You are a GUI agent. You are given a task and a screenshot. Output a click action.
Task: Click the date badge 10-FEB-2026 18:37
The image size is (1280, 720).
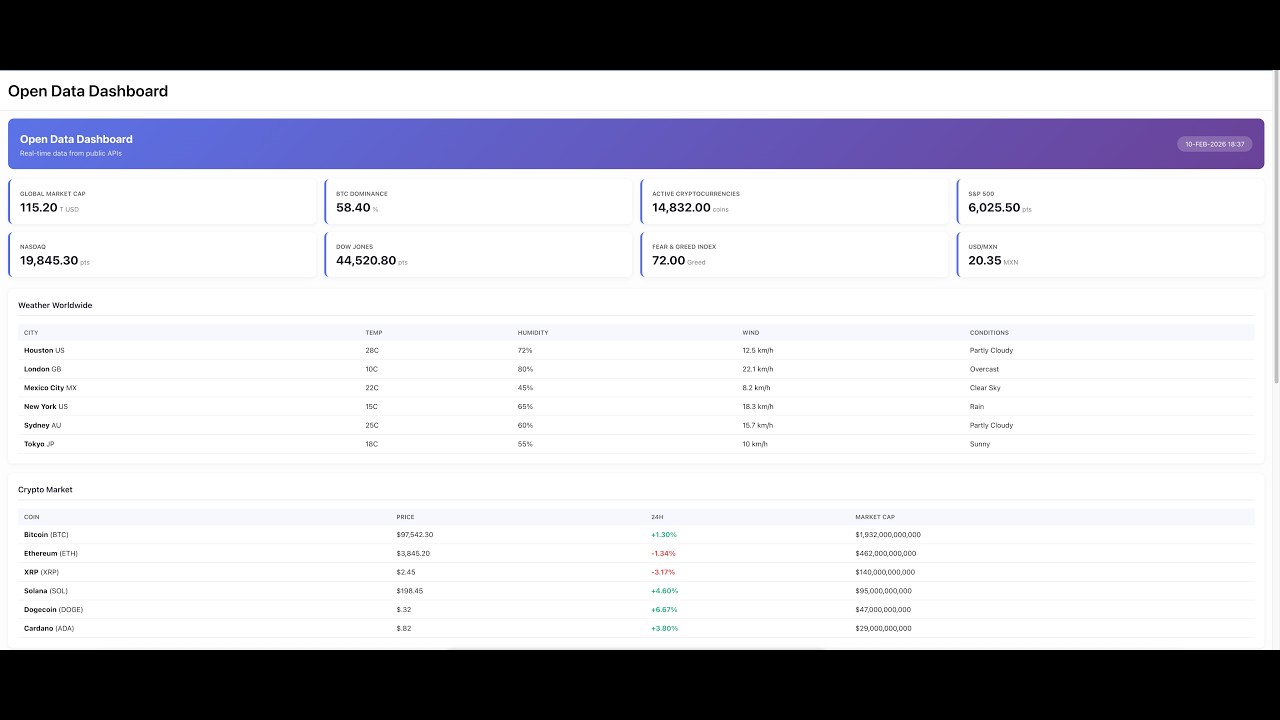(x=1214, y=144)
